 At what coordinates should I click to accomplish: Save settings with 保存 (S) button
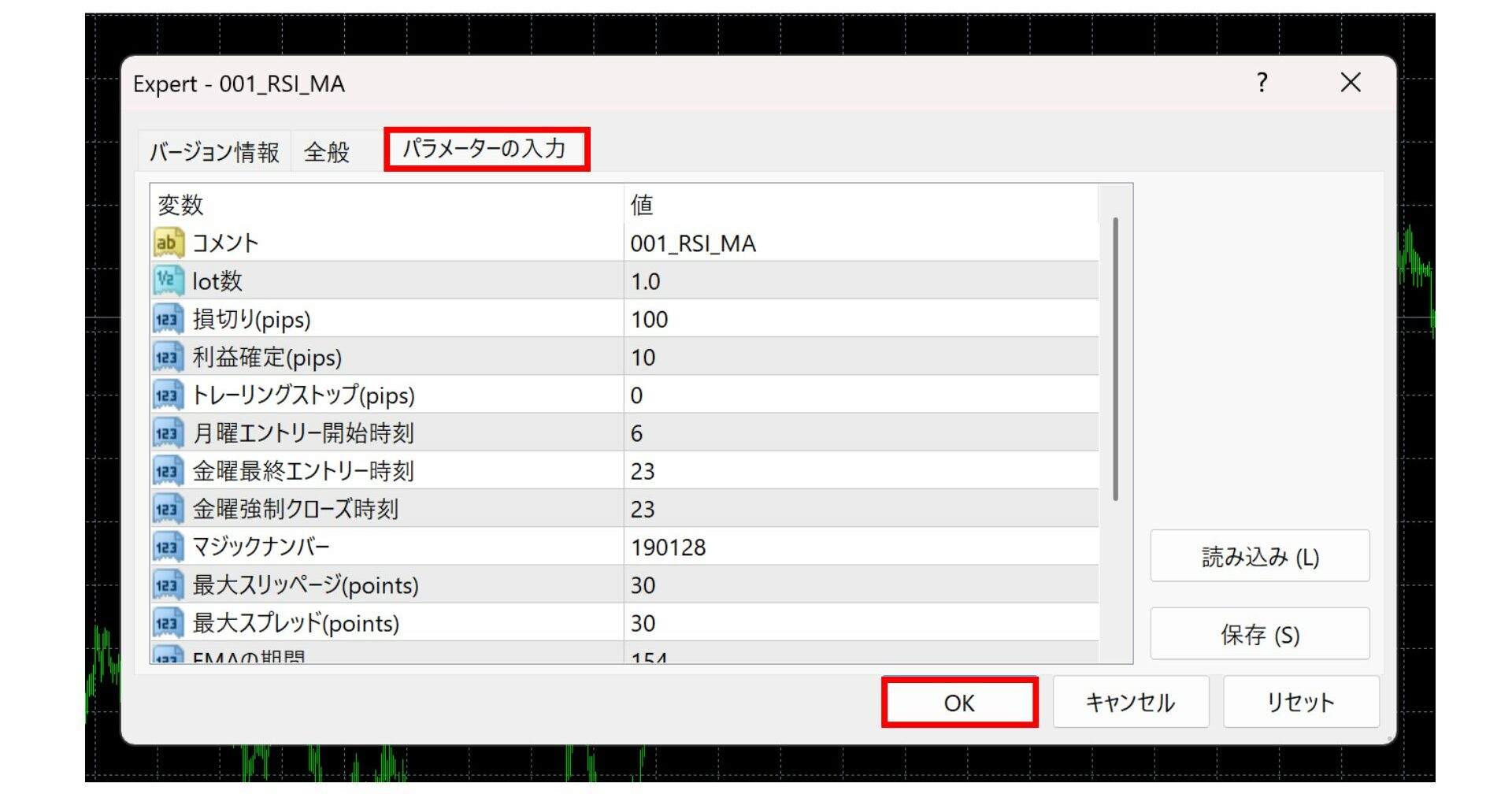1259,634
